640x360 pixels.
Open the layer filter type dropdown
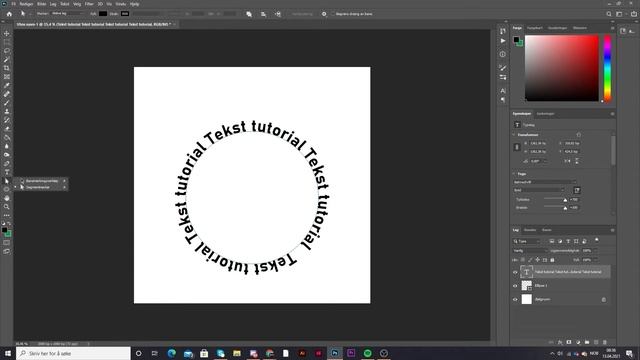[527, 241]
